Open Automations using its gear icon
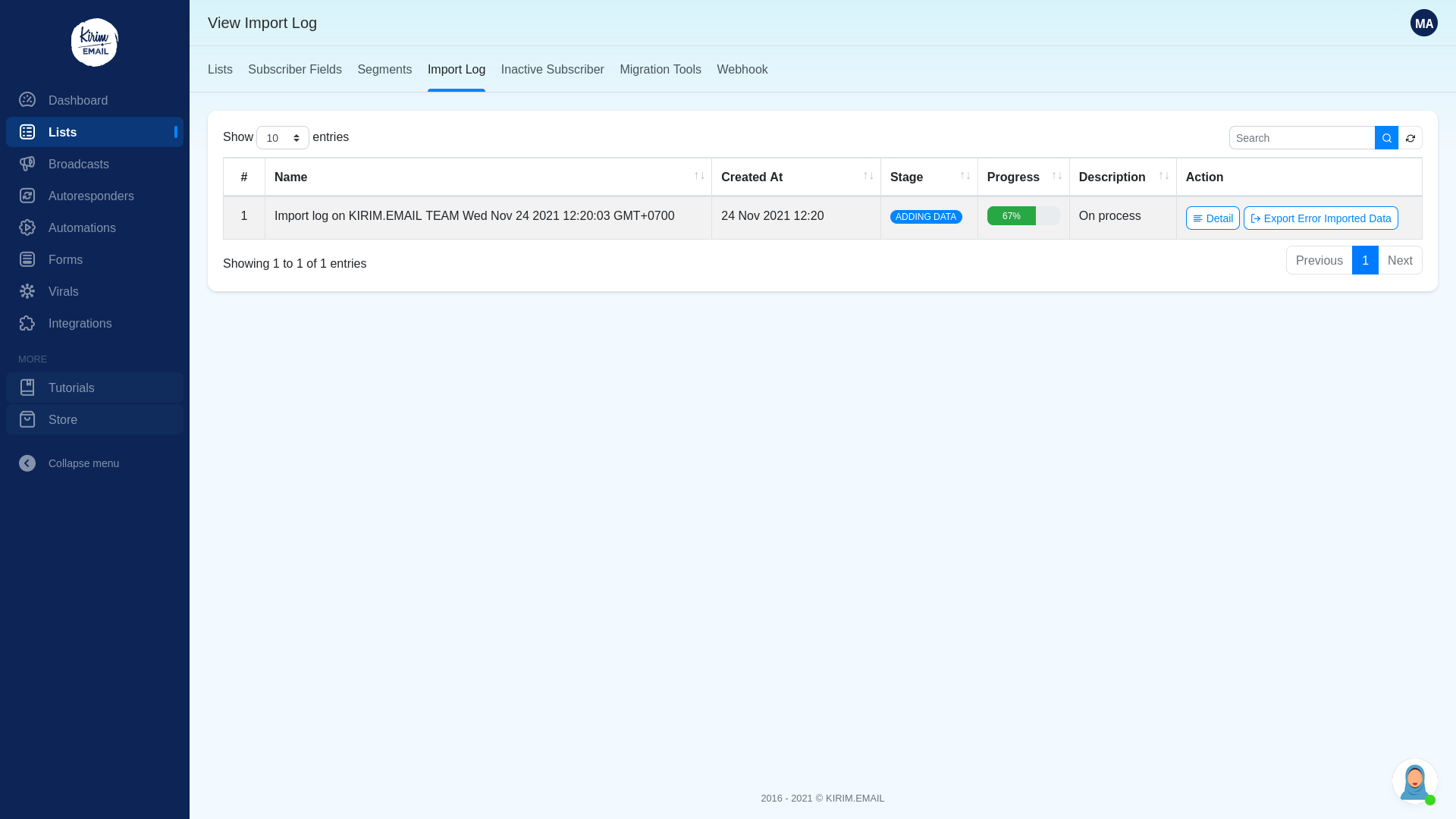The height and width of the screenshot is (819, 1456). [x=27, y=227]
